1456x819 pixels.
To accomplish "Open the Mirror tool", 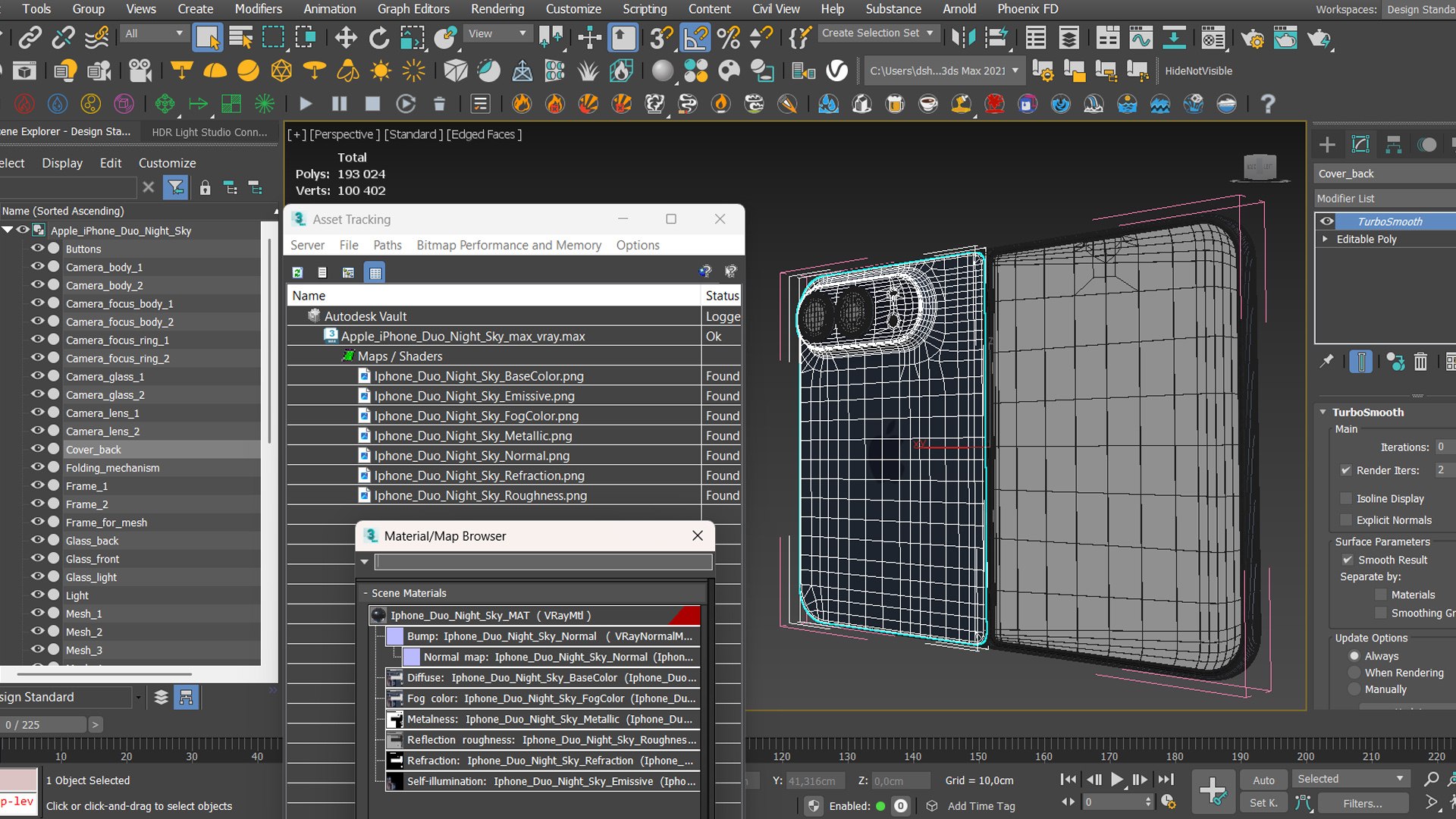I will pyautogui.click(x=963, y=37).
